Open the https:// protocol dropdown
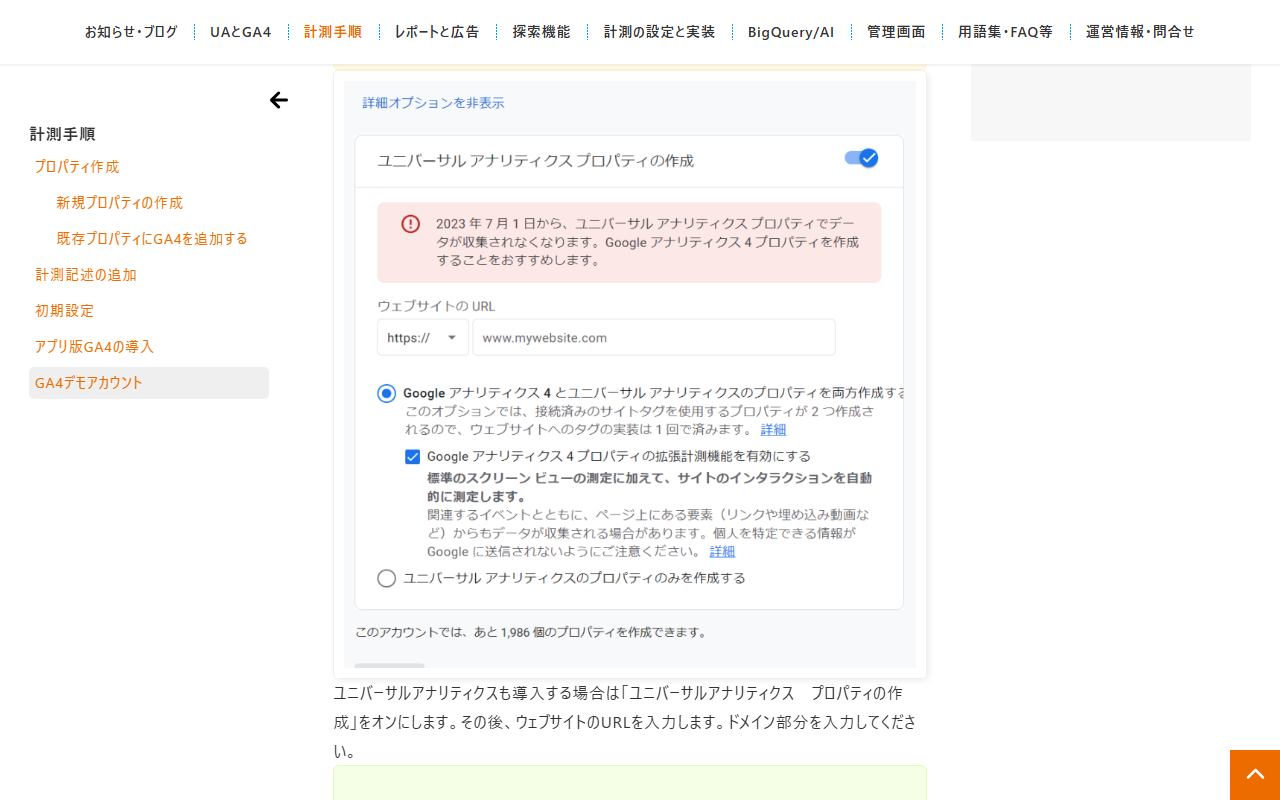 422,338
